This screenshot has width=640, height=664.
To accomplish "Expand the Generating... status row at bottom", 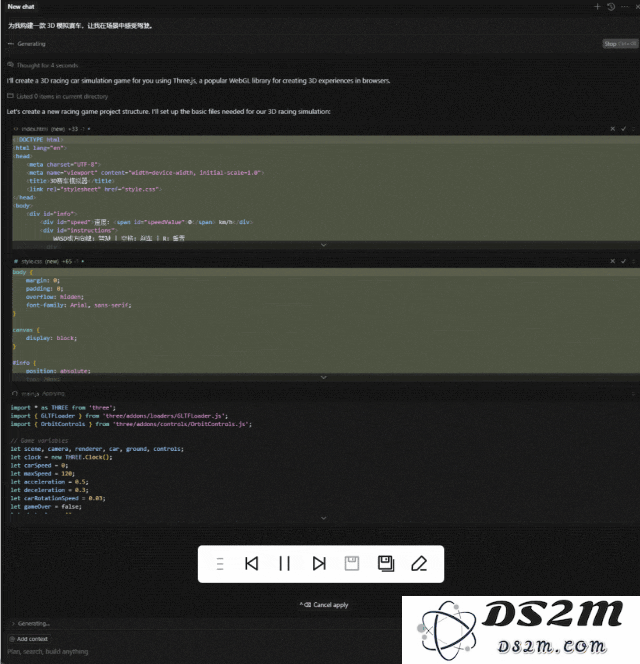I will [x=30, y=623].
